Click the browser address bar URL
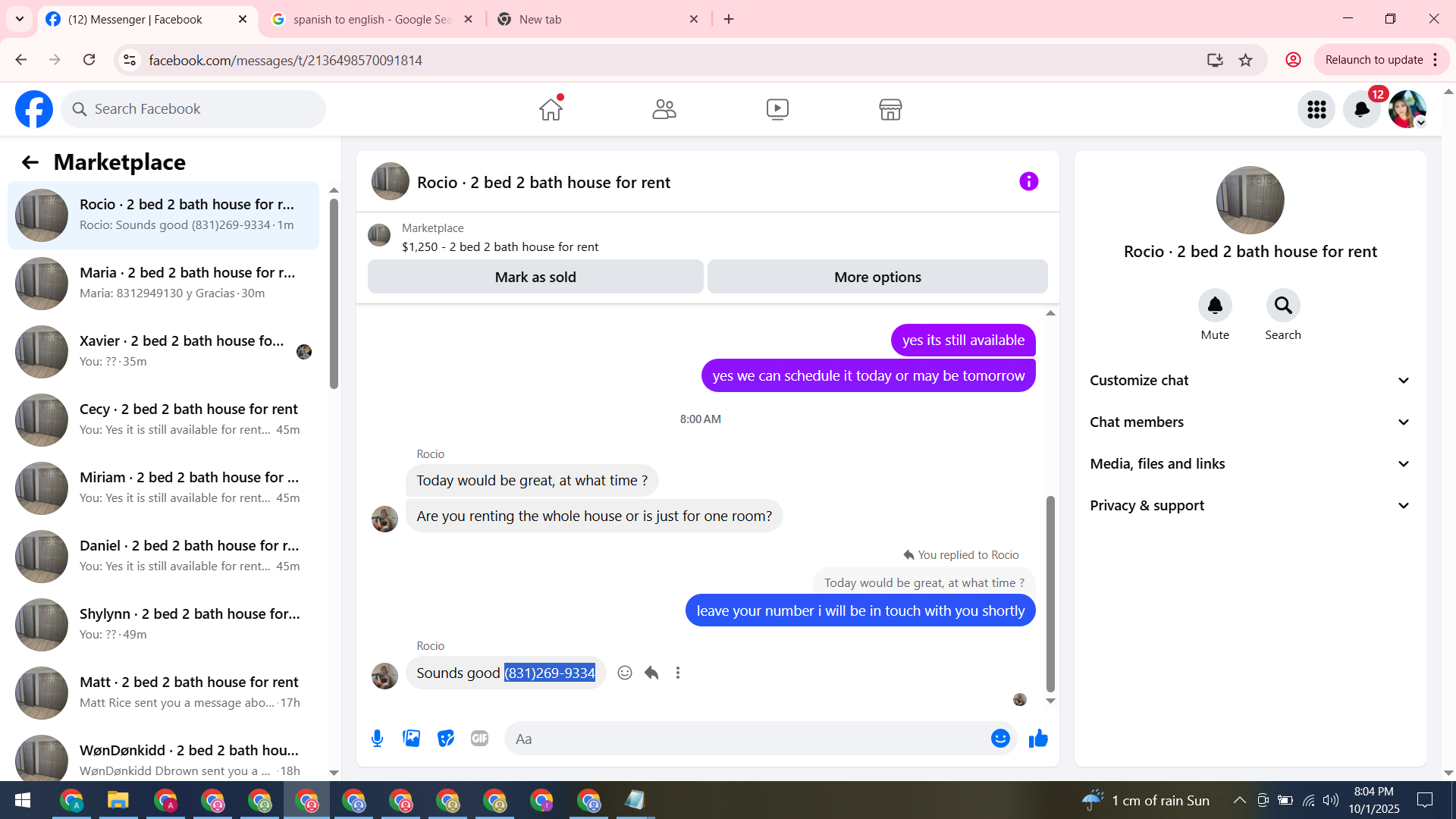The width and height of the screenshot is (1456, 819). [x=285, y=60]
